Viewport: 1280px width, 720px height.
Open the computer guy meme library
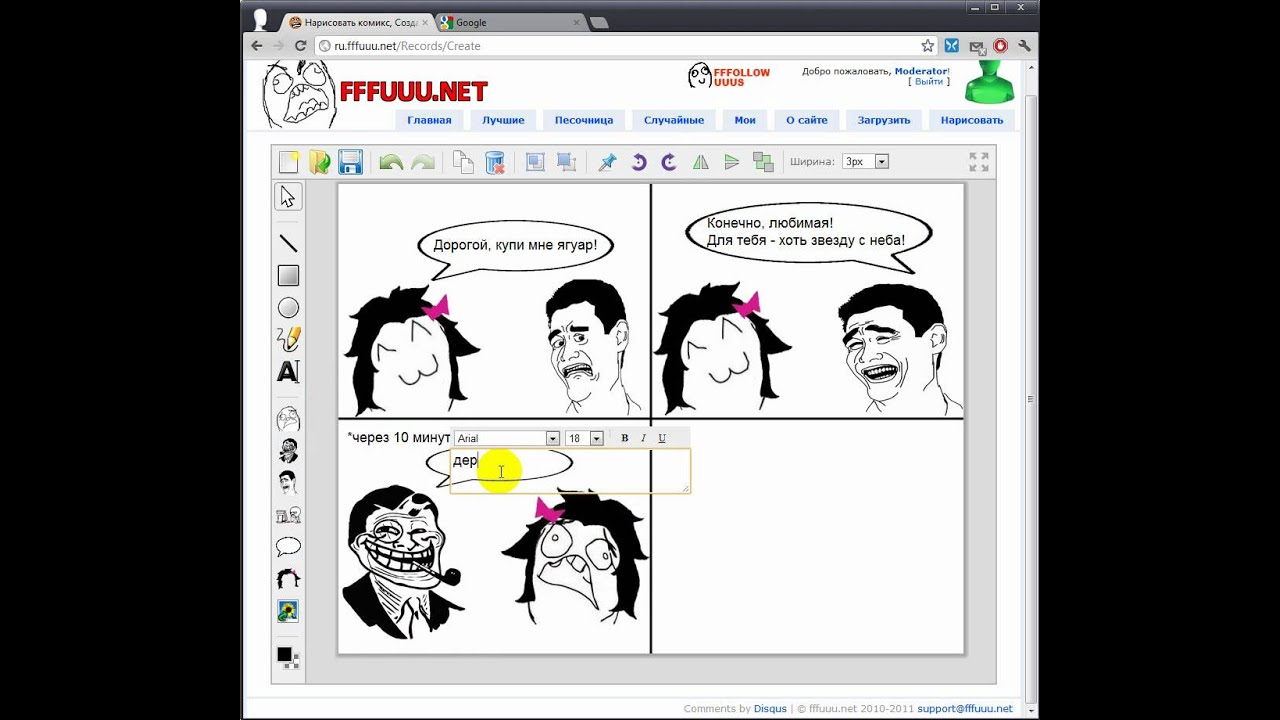(x=288, y=515)
